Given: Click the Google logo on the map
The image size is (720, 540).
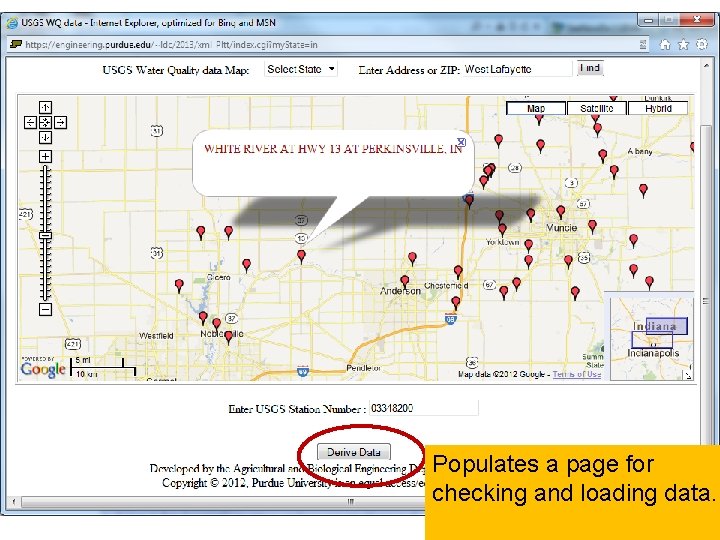Looking at the screenshot, I should click(x=43, y=369).
